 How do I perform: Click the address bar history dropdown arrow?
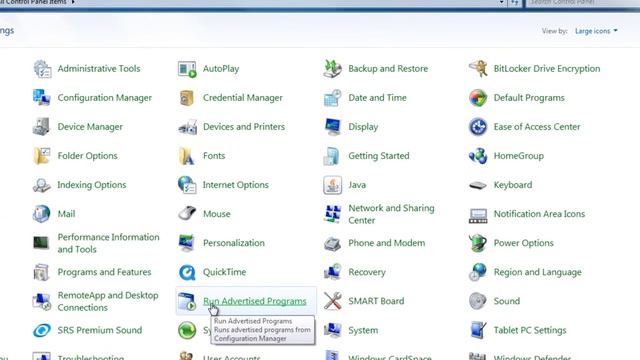tap(502, 2)
